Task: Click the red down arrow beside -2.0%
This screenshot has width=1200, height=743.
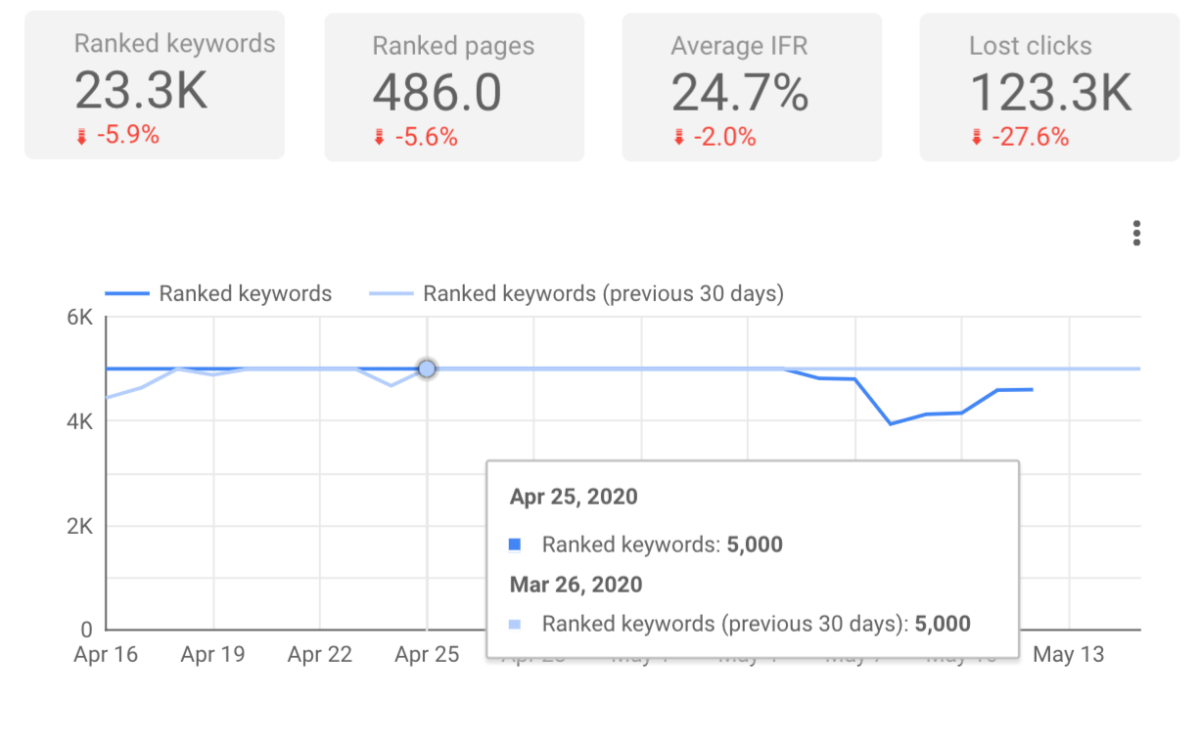Action: pyautogui.click(x=677, y=139)
